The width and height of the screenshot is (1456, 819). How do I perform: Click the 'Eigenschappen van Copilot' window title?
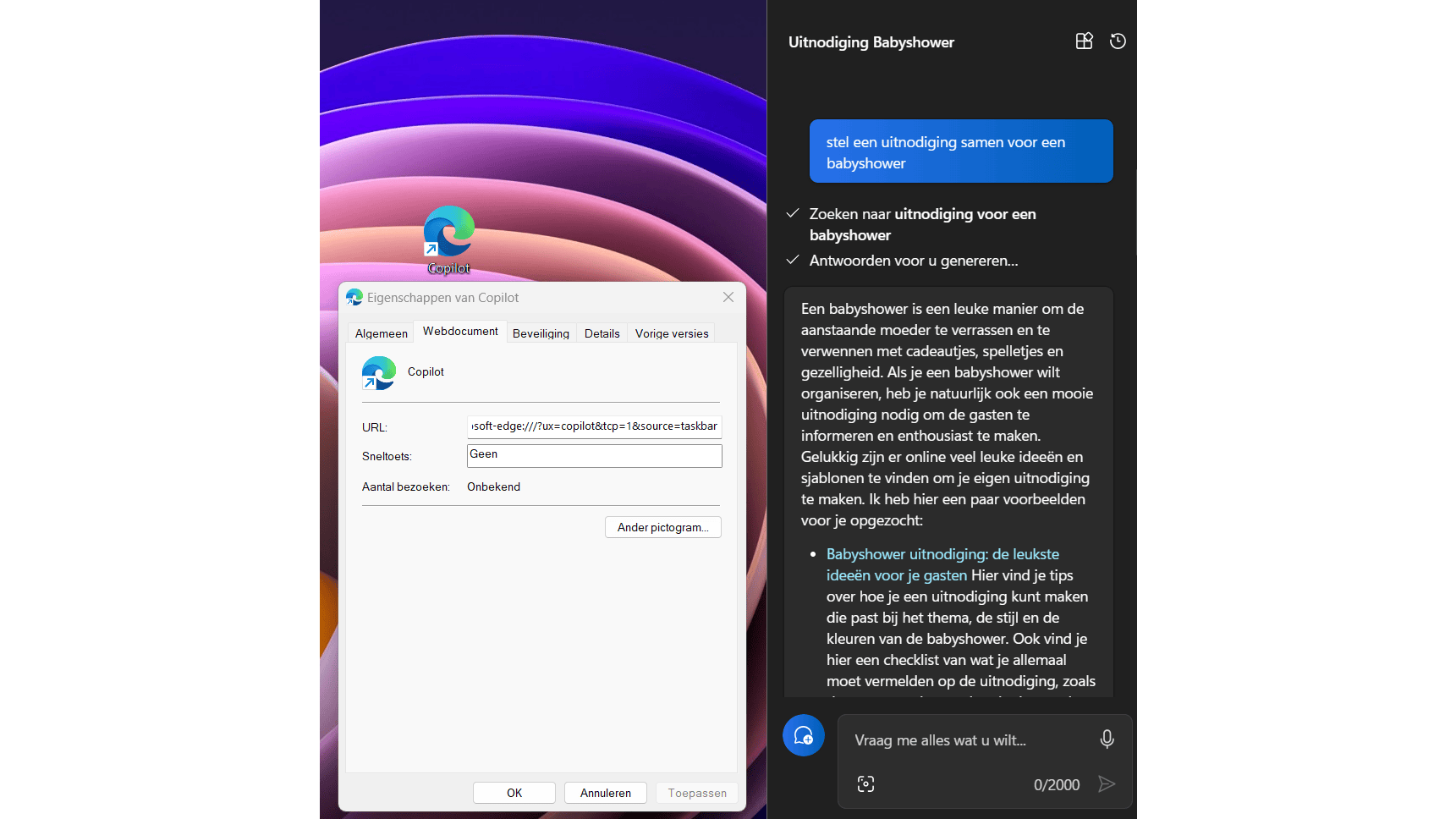tap(443, 298)
